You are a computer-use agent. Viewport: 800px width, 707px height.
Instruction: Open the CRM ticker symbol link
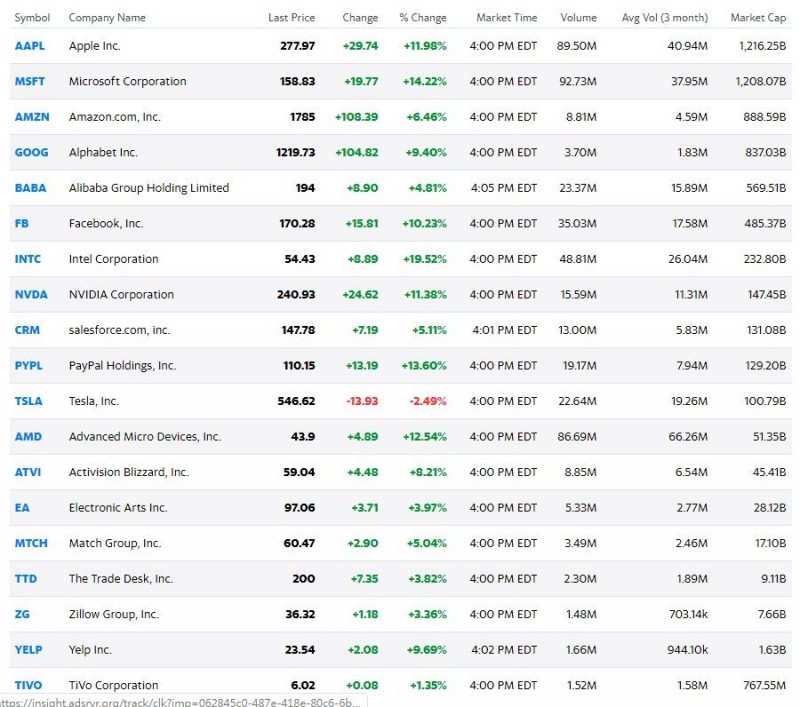[27, 330]
